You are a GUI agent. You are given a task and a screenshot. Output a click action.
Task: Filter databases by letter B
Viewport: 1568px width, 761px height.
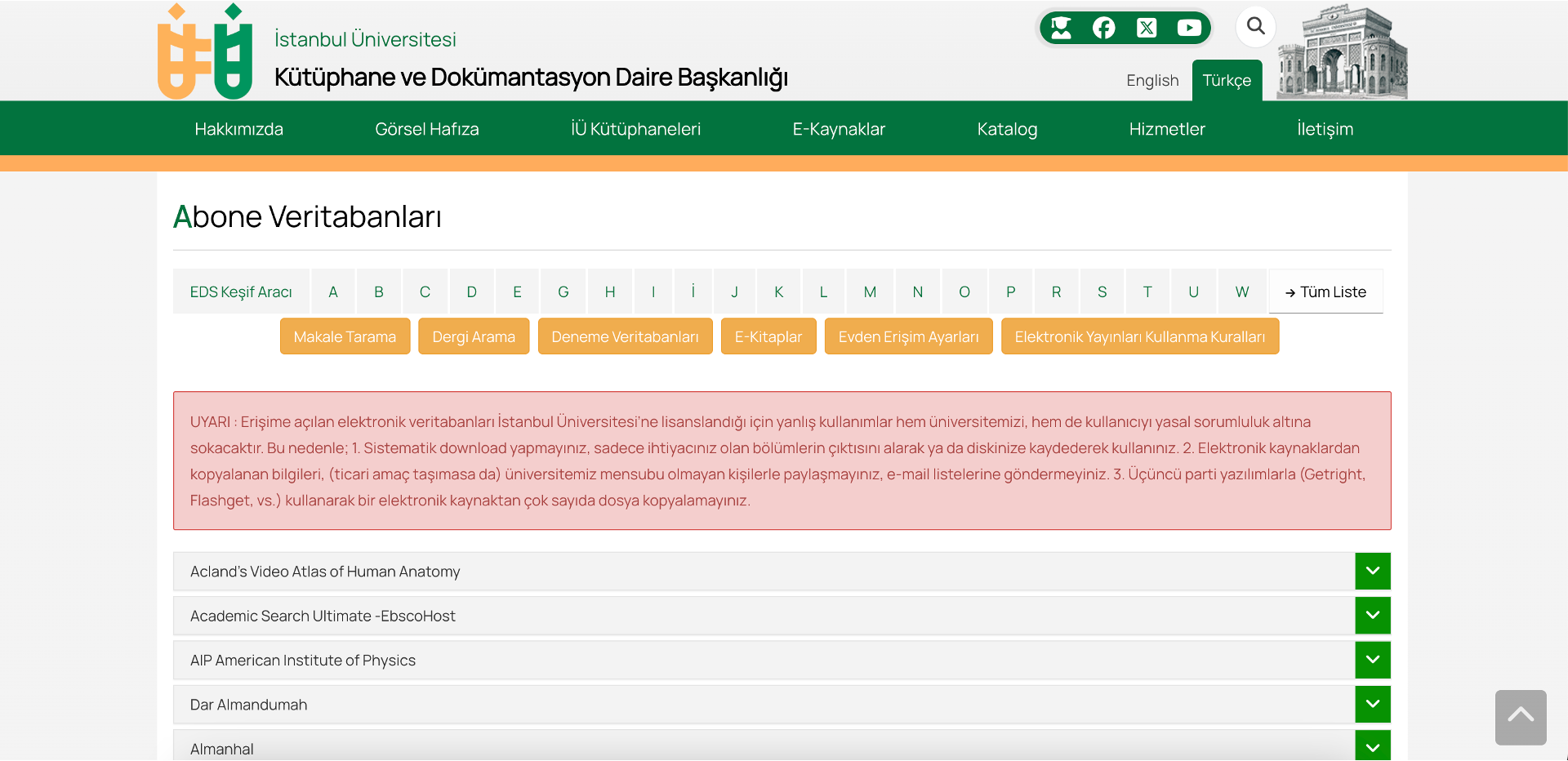[379, 291]
